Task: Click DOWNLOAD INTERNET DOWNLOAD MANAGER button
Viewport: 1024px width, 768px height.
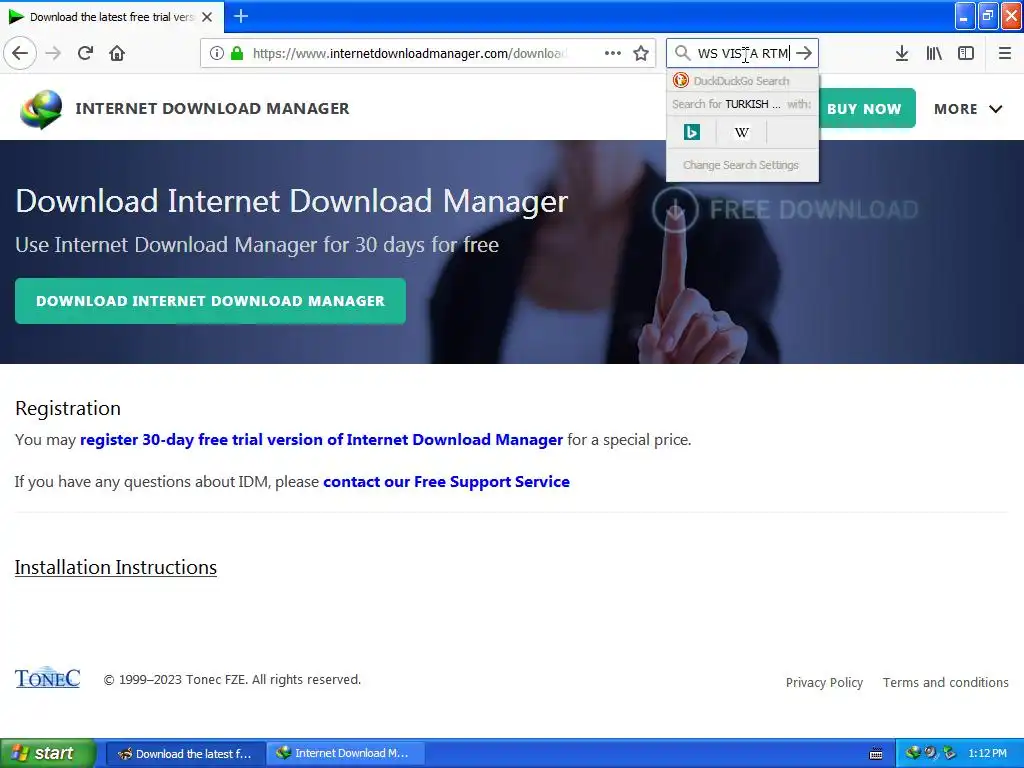Action: (210, 301)
